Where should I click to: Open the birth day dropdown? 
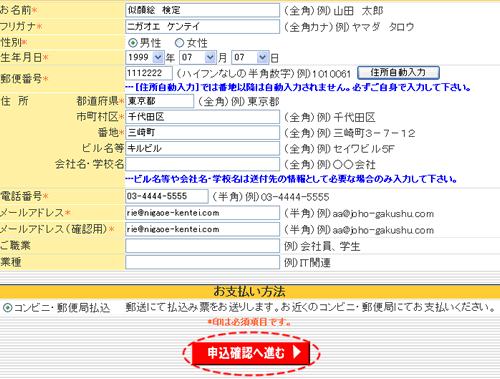pos(250,57)
